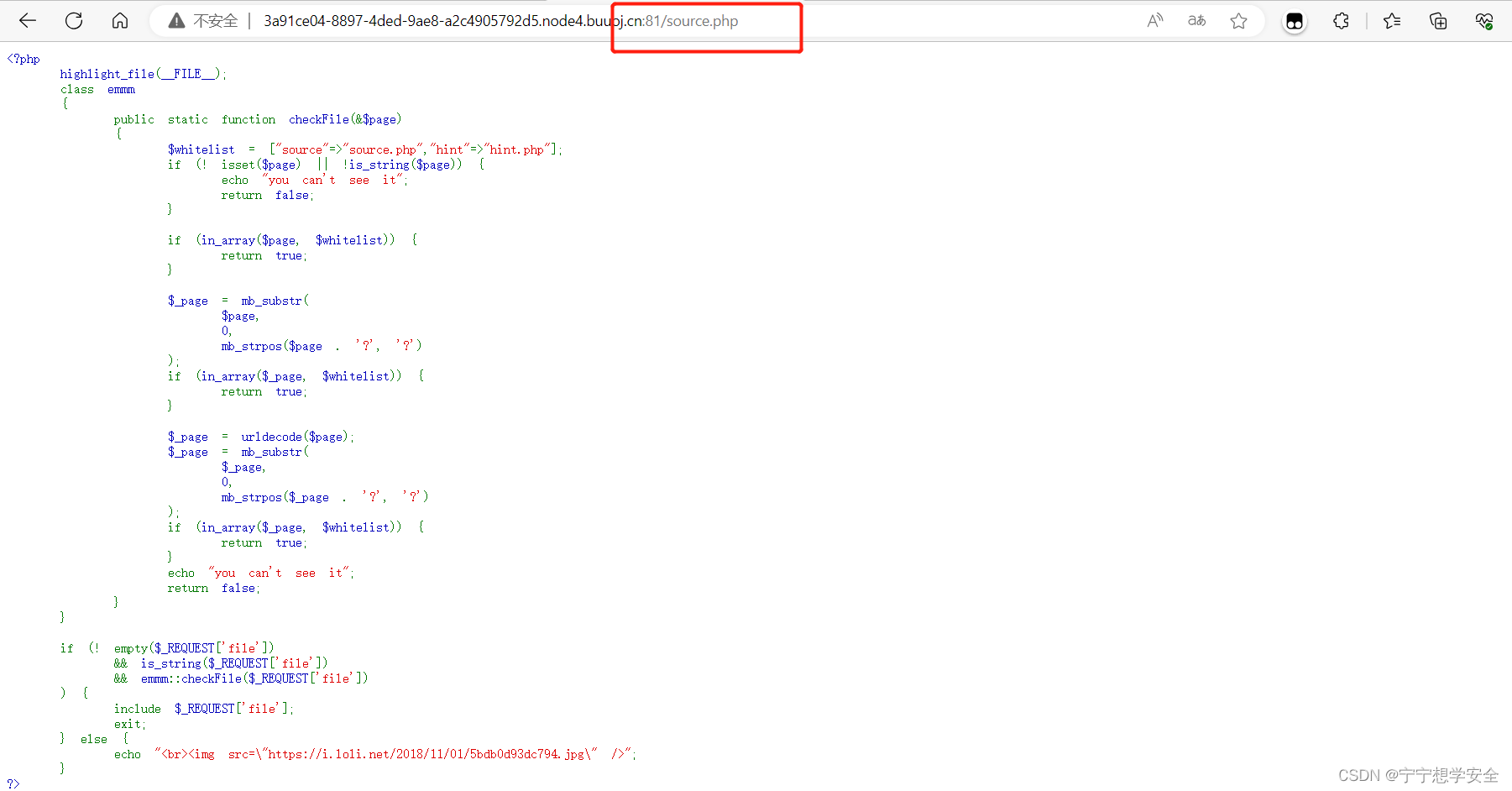
Task: Click the urldecode($page) assignment line
Action: pyautogui.click(x=261, y=437)
